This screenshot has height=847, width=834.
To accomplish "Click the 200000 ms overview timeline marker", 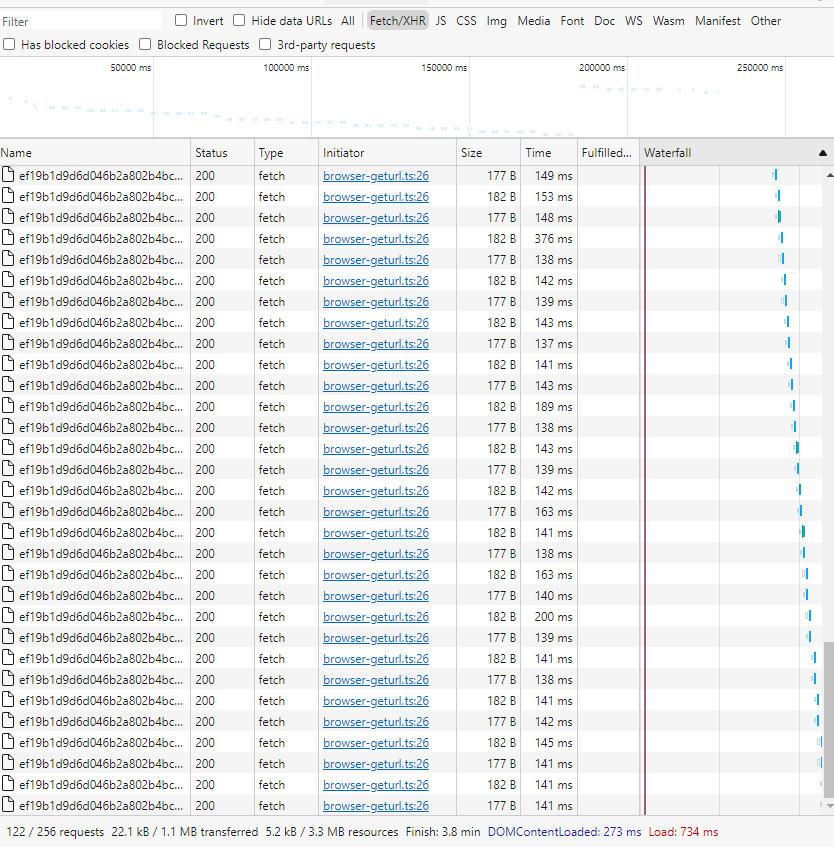I will (x=602, y=68).
